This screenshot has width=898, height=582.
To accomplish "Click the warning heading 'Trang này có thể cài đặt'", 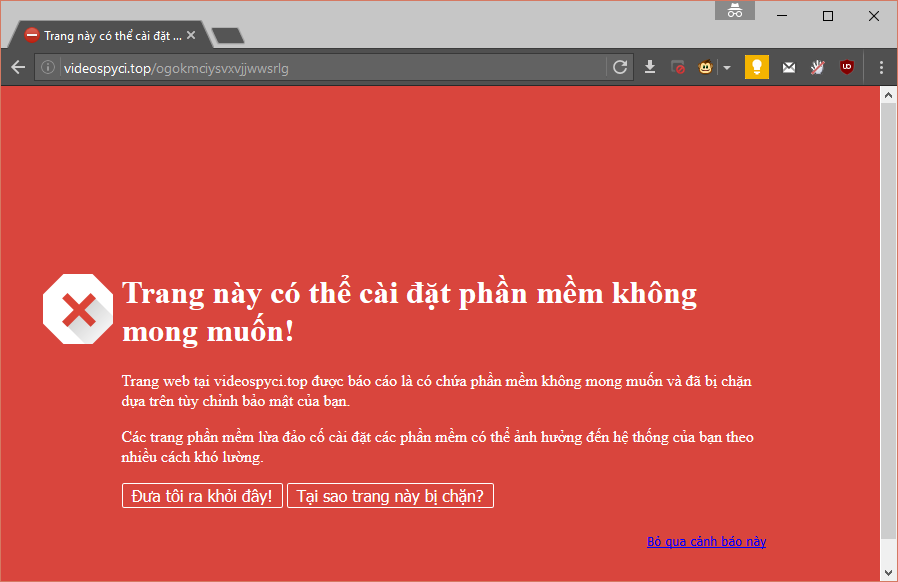I will point(409,312).
